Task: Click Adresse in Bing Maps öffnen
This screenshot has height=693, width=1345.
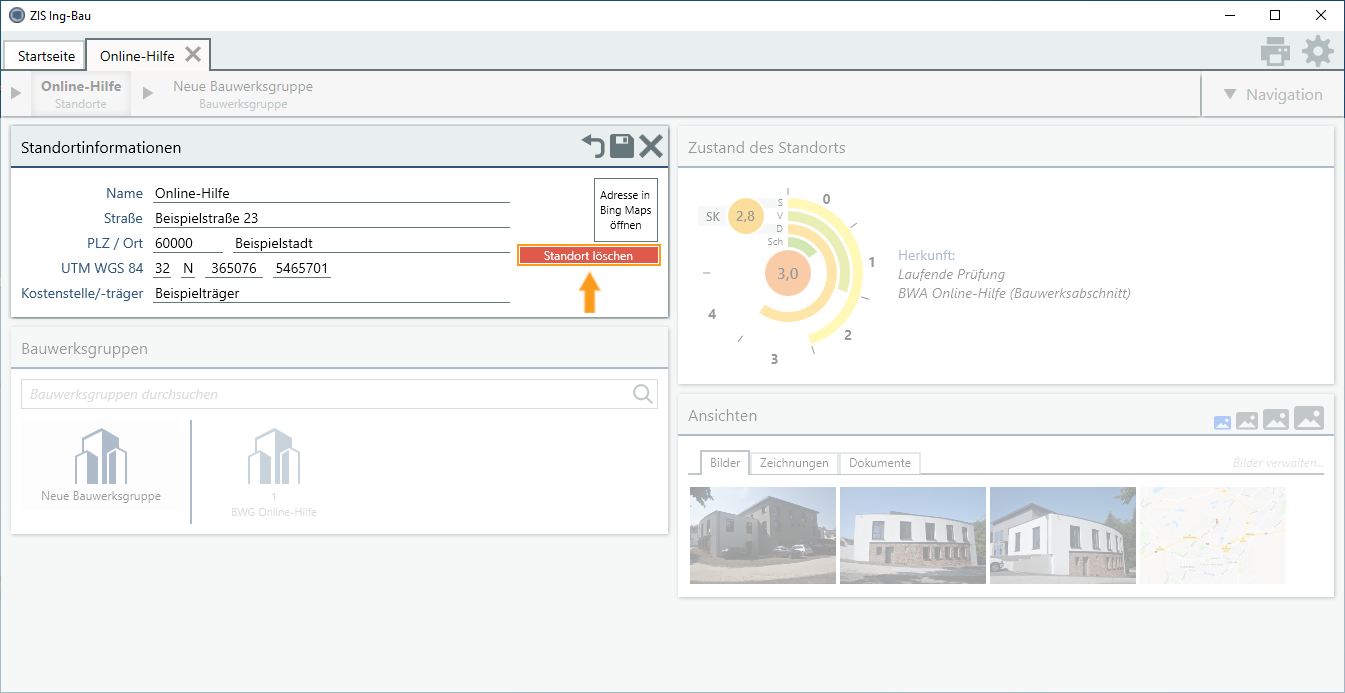Action: [x=625, y=210]
